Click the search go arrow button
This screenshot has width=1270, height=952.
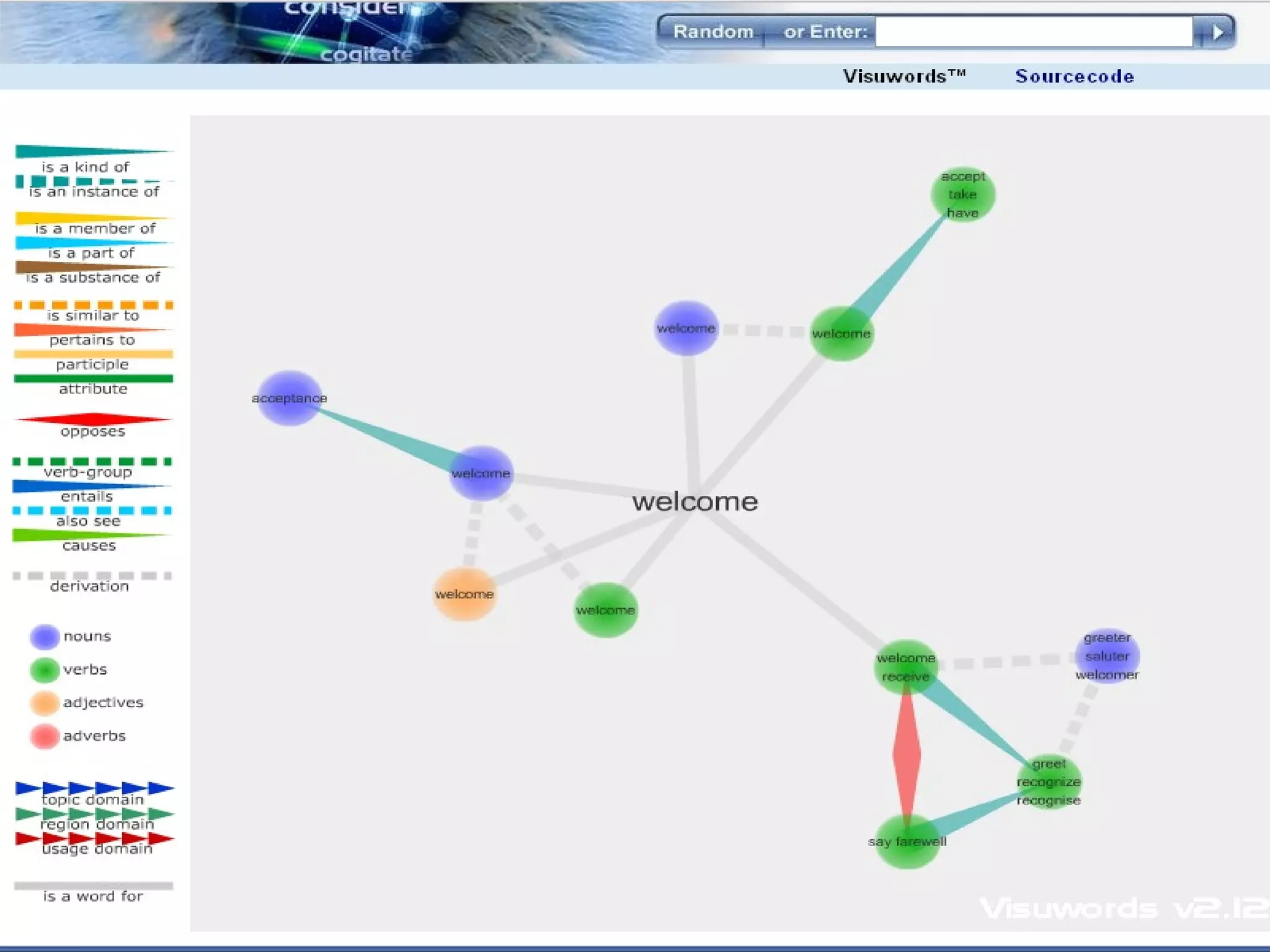point(1217,32)
